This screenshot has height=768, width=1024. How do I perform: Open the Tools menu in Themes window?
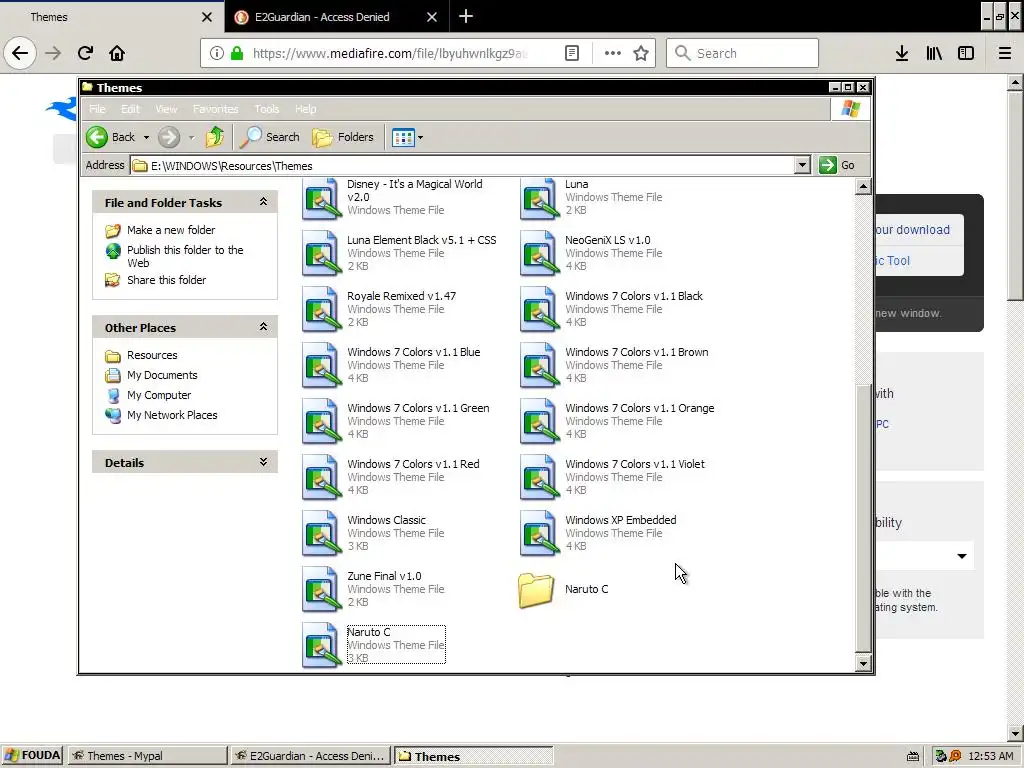[266, 109]
